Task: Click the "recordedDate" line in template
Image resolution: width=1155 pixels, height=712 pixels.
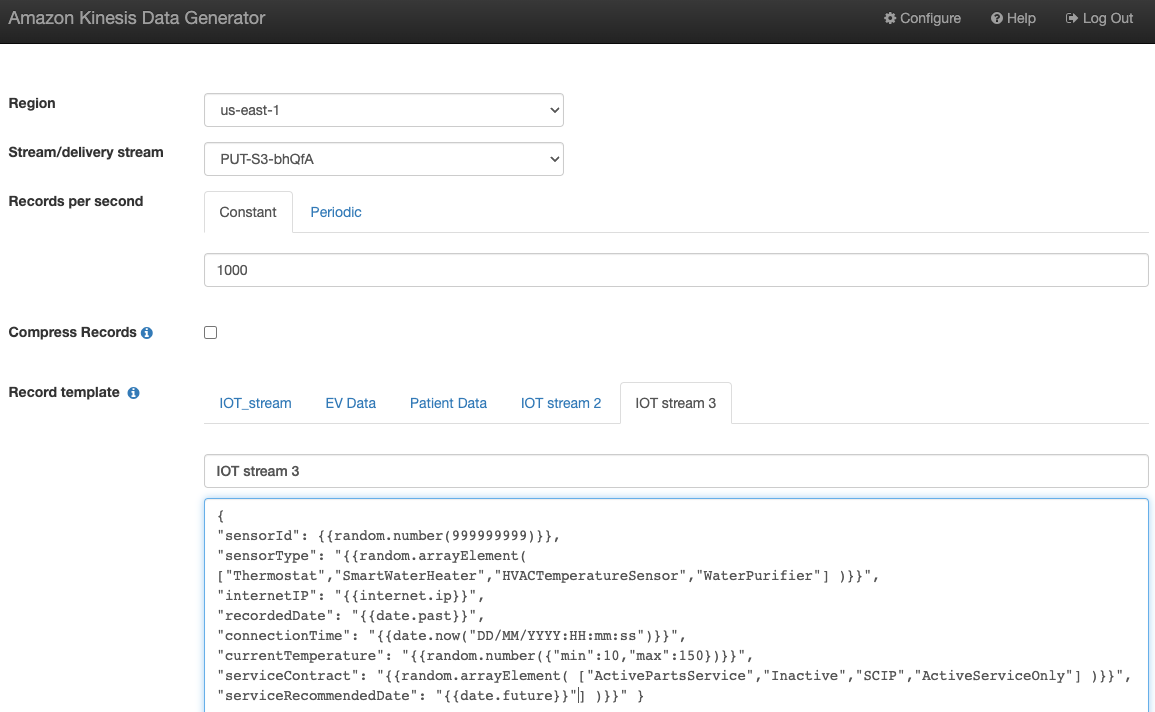Action: coord(351,616)
